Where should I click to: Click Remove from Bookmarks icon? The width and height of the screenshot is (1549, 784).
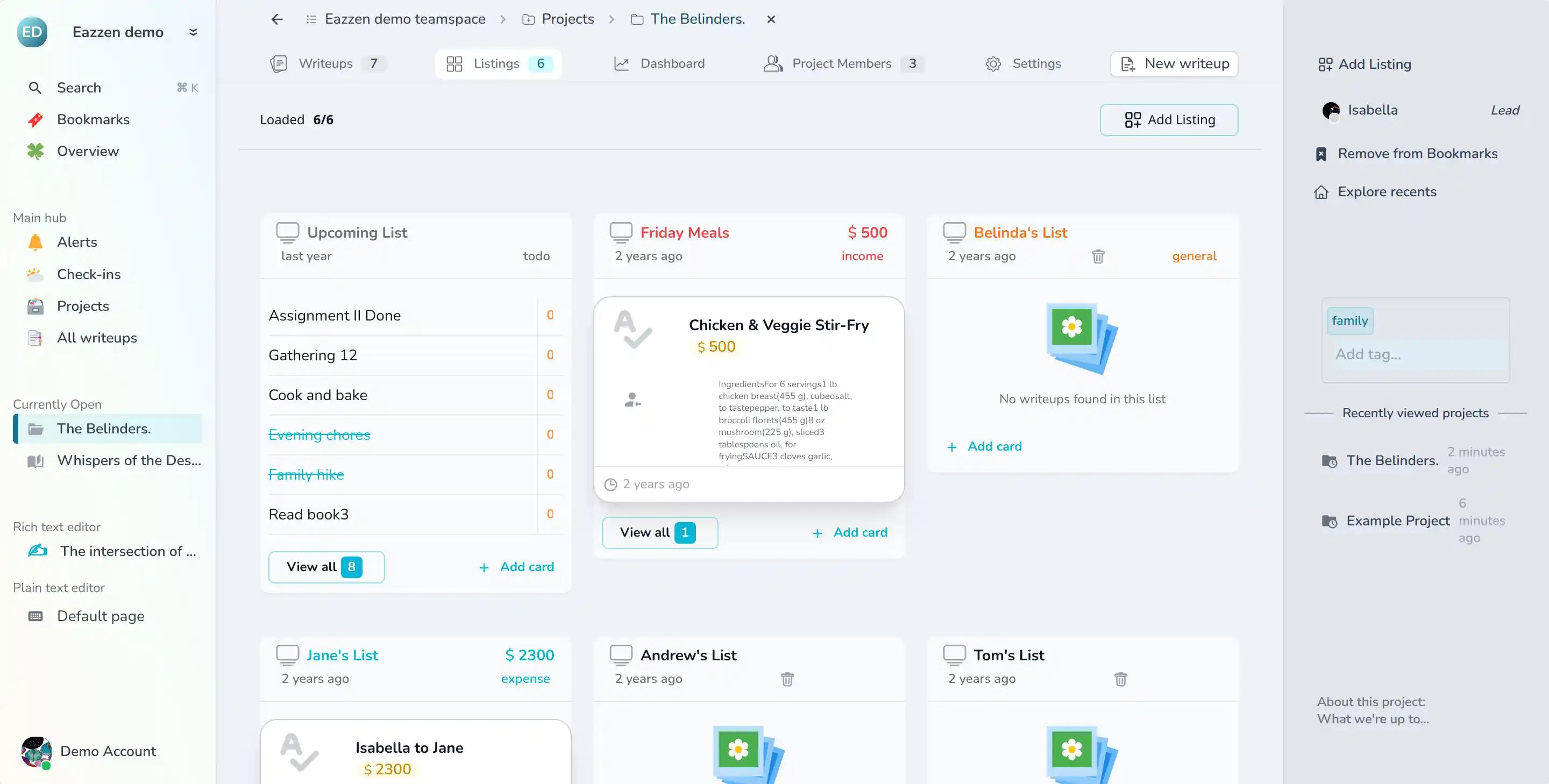tap(1321, 154)
